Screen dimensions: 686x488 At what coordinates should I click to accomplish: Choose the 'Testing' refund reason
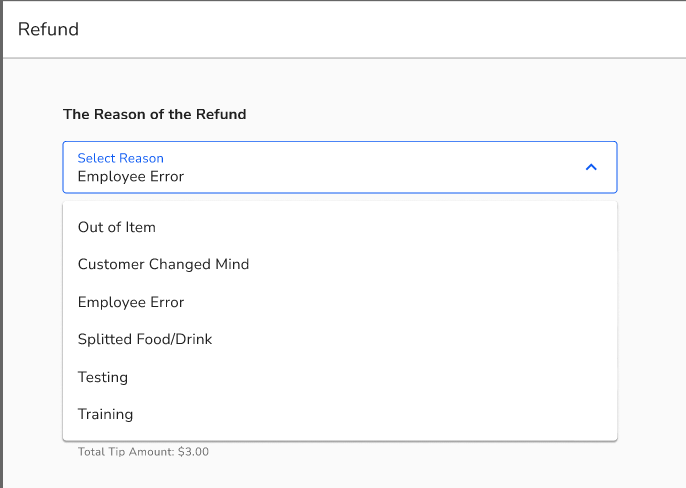click(103, 377)
